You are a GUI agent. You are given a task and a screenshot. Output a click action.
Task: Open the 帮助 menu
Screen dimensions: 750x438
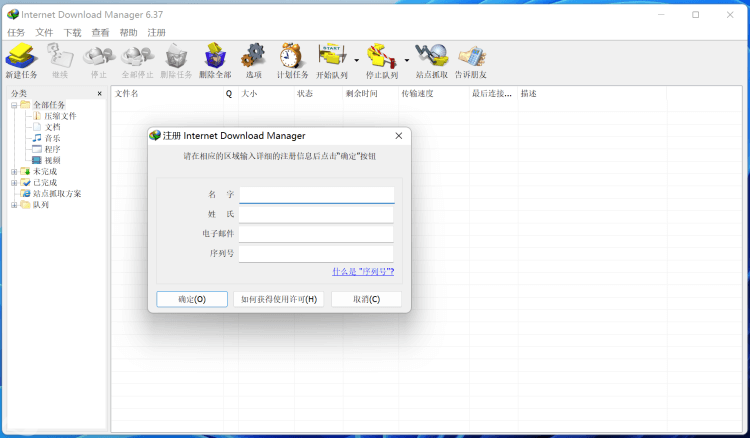(x=128, y=33)
